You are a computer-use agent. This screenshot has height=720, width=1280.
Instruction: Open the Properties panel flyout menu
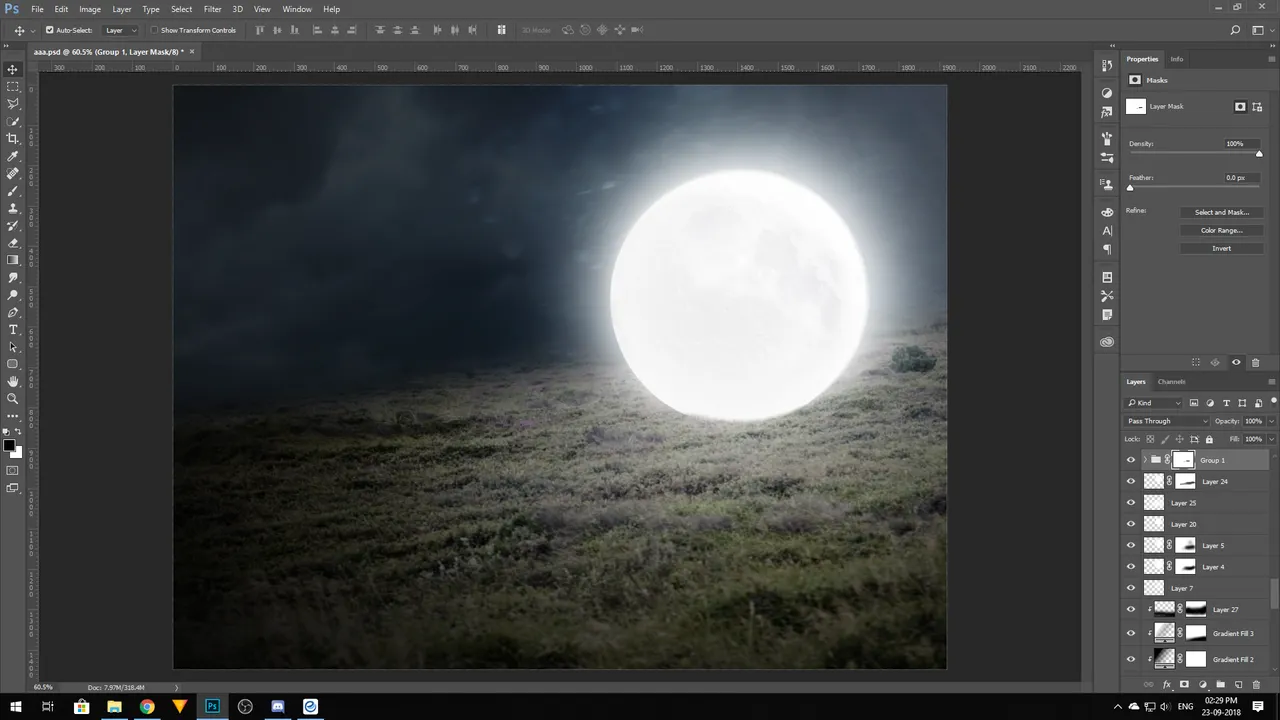coord(1272,59)
